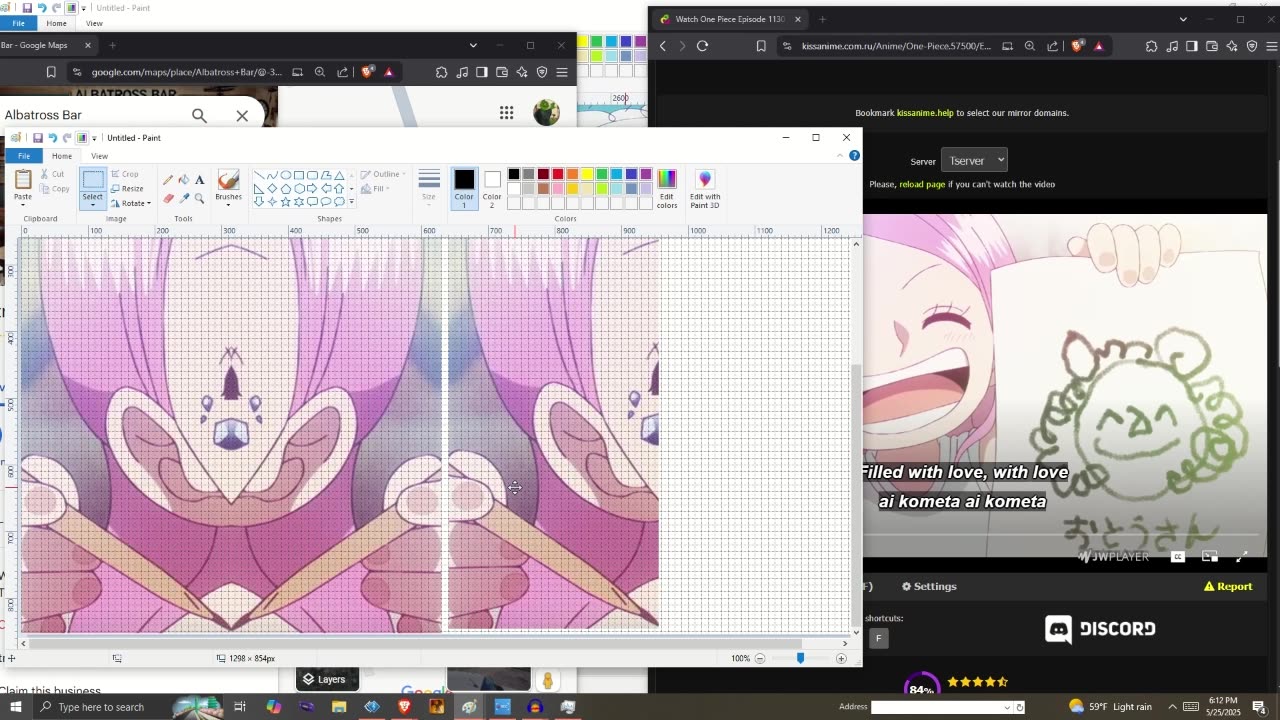Pick the red color from the palette

[x=558, y=174]
